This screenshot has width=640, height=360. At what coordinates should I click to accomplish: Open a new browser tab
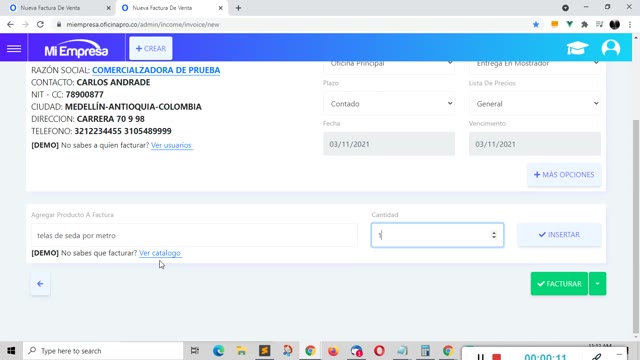tap(238, 8)
